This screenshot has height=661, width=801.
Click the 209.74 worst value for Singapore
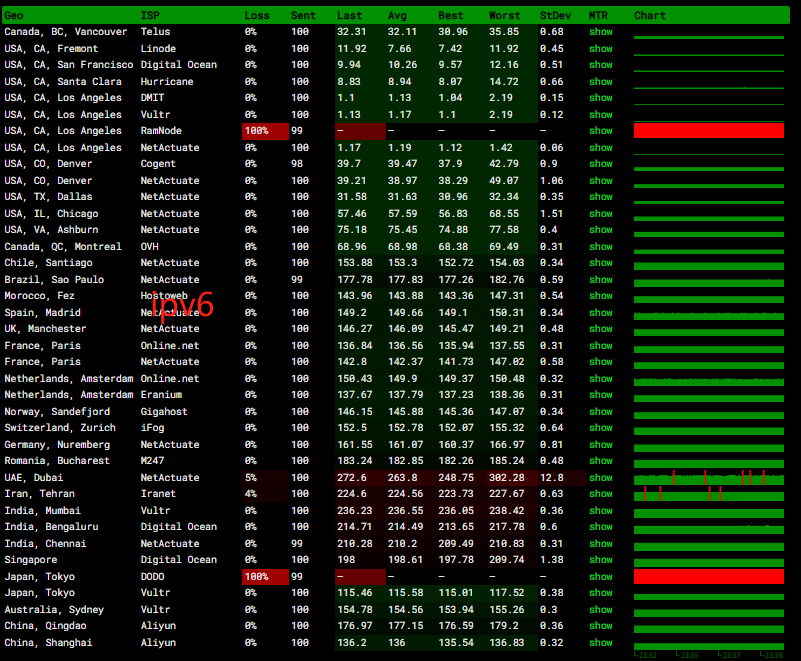pos(506,559)
